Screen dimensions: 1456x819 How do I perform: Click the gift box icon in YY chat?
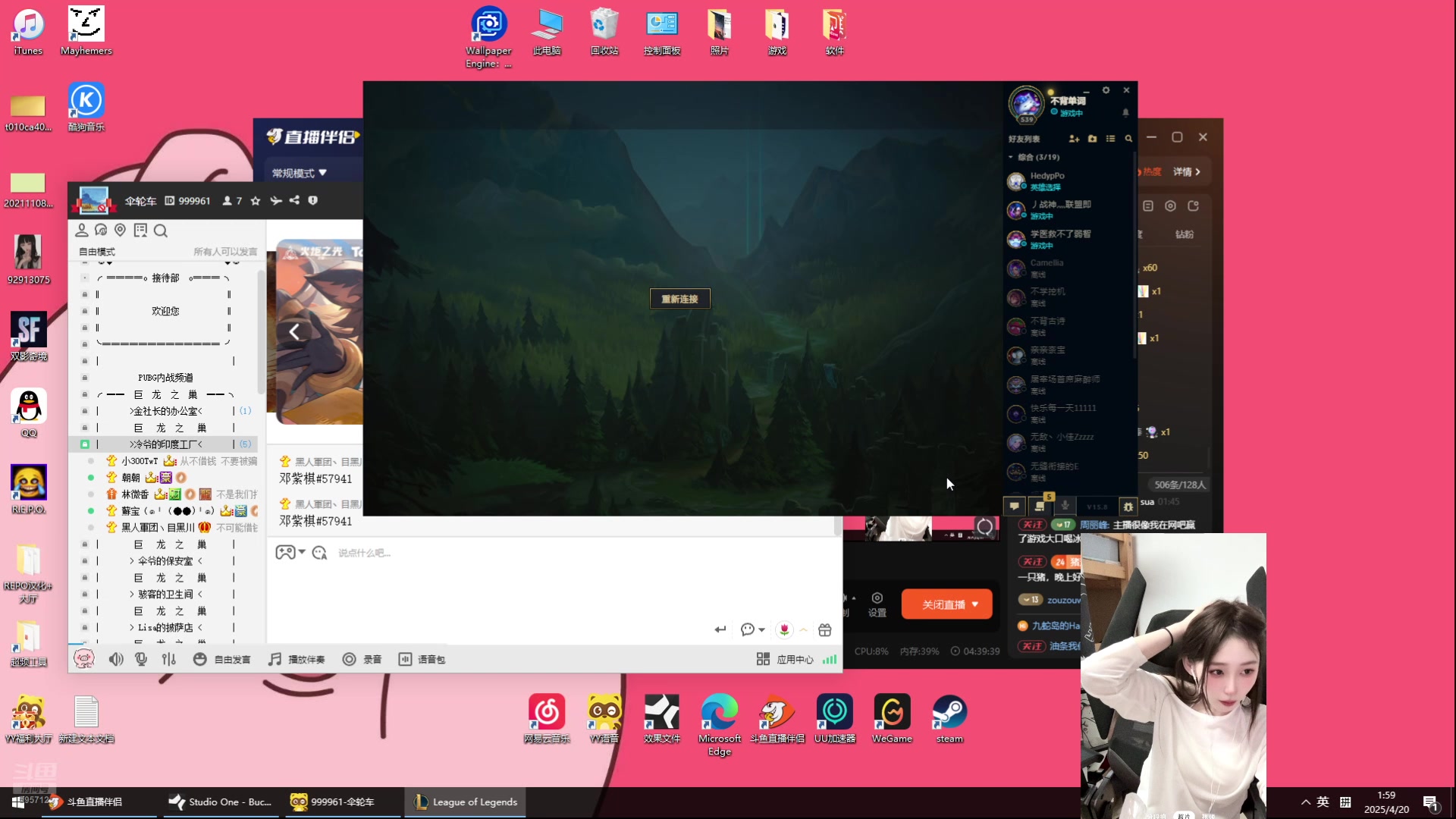pyautogui.click(x=825, y=629)
